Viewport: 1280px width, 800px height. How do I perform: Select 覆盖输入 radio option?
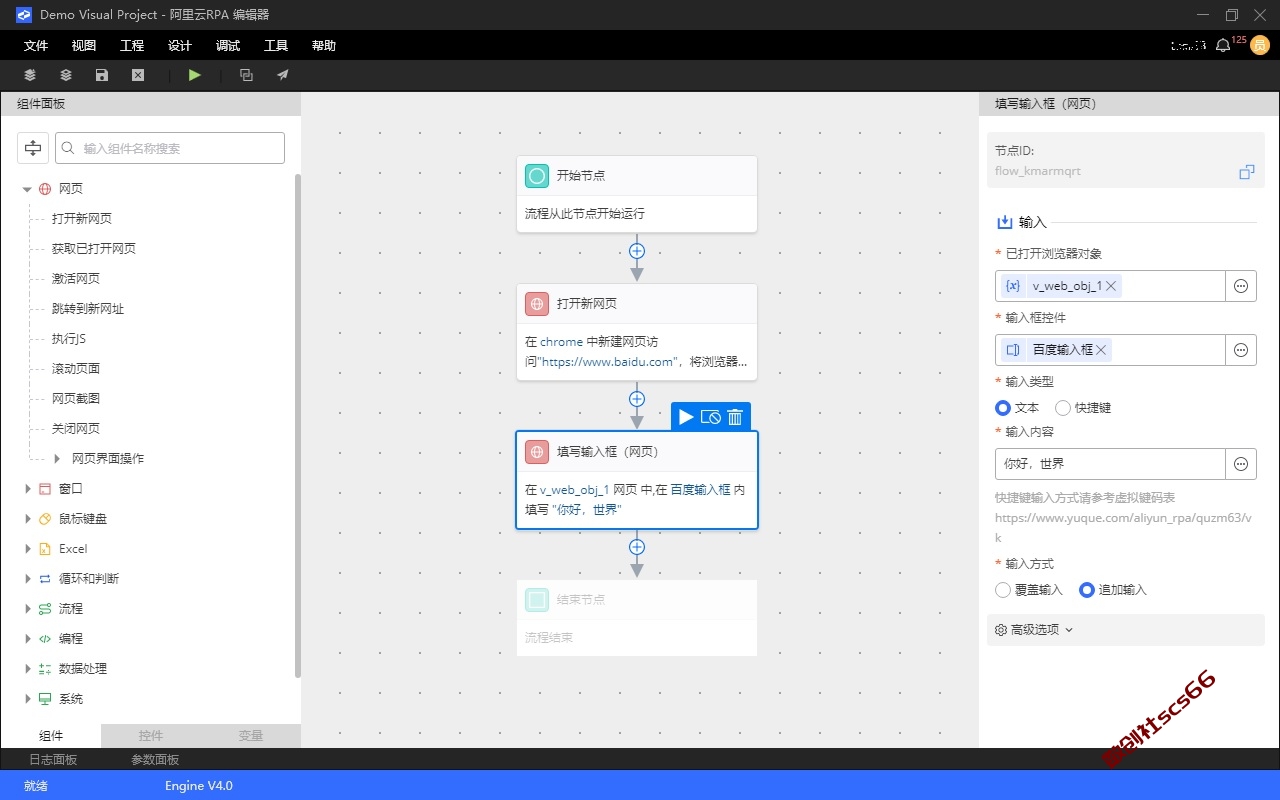click(x=1003, y=590)
